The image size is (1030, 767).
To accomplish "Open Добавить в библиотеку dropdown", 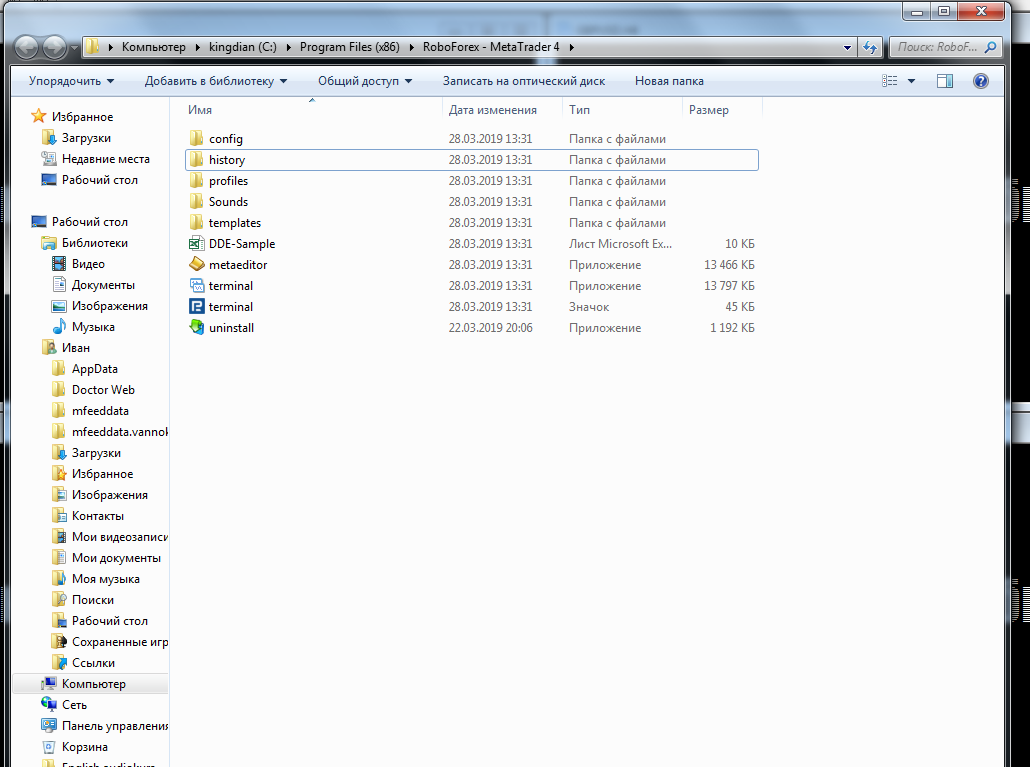I will [x=216, y=81].
